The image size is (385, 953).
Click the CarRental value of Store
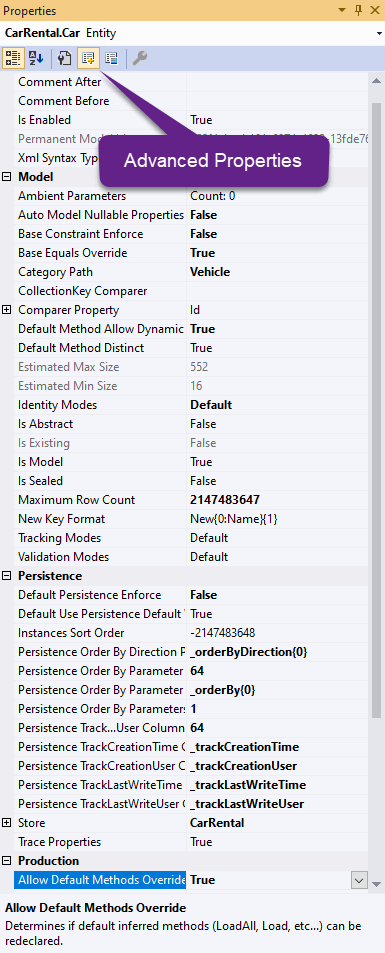click(x=217, y=823)
